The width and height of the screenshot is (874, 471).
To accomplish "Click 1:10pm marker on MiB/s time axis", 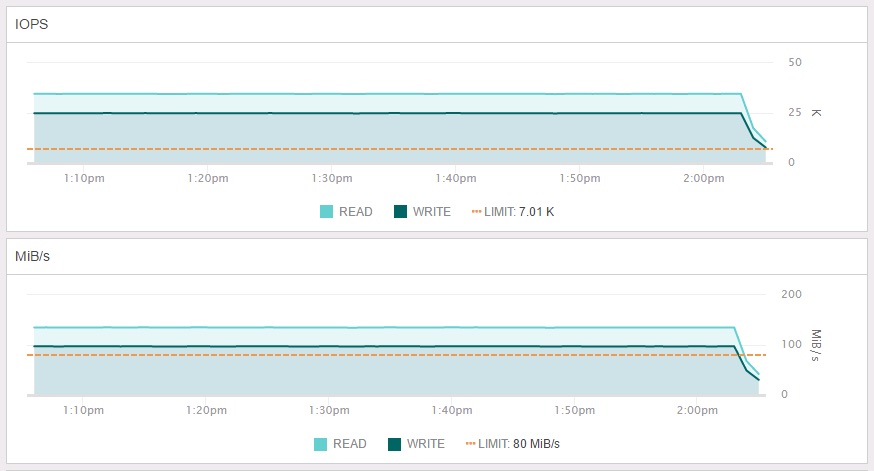I will (83, 410).
